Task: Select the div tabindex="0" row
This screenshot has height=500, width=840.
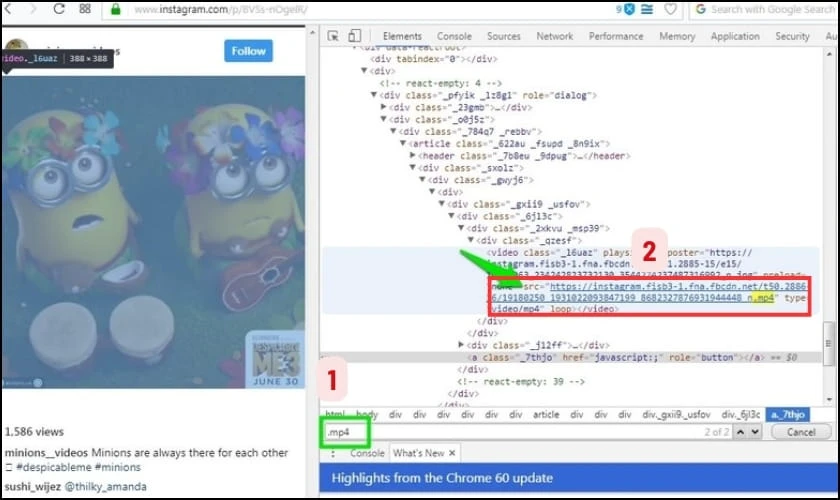Action: 434,59
